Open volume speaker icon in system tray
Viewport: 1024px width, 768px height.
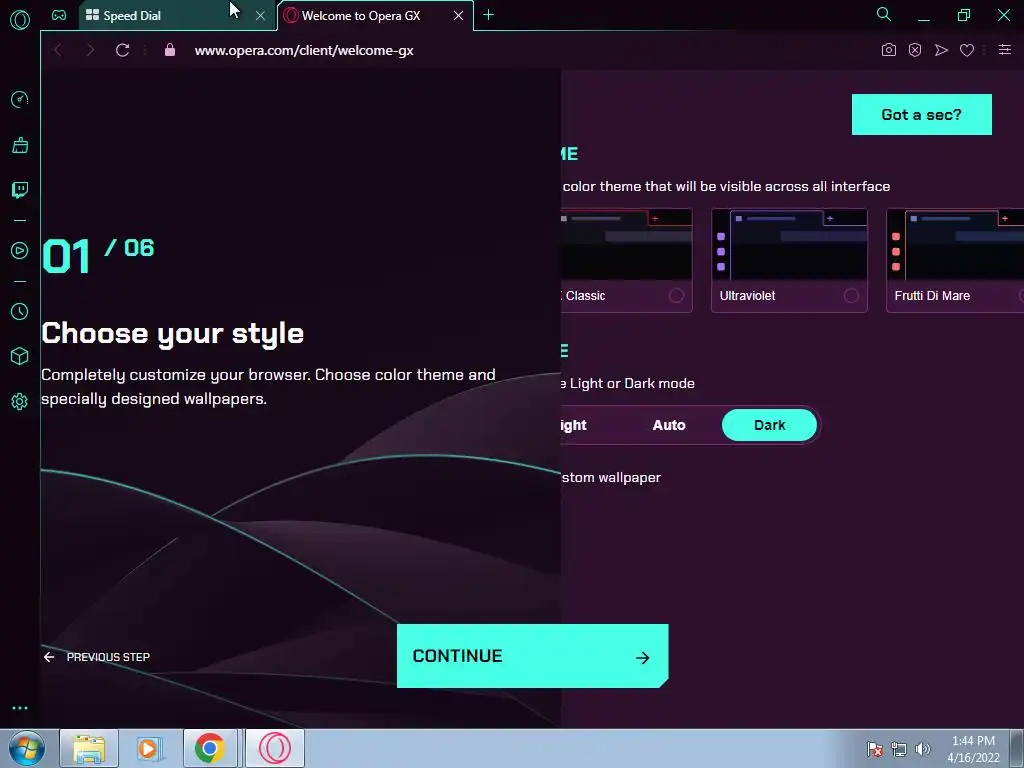(923, 749)
